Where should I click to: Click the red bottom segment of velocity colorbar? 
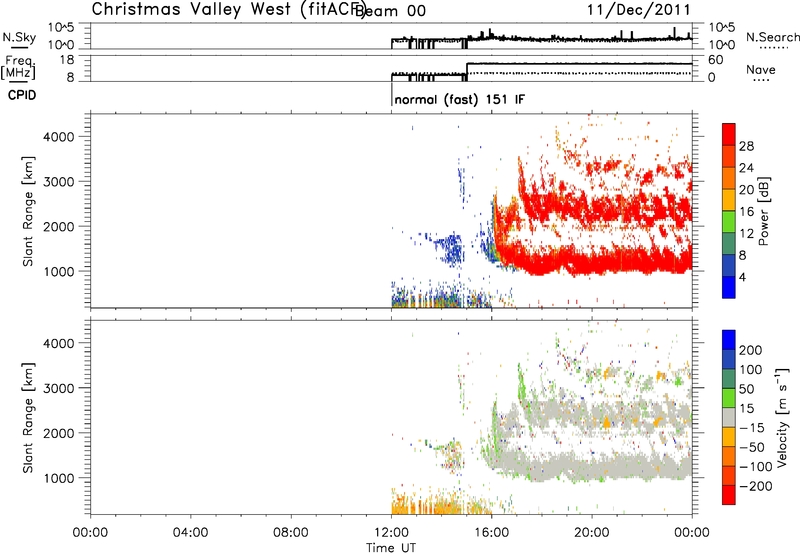coord(729,495)
